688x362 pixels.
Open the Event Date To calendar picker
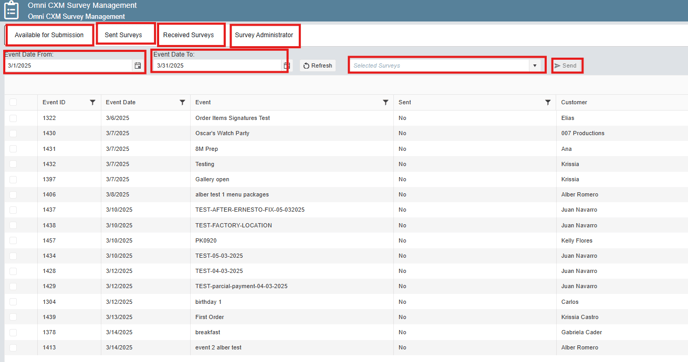pyautogui.click(x=287, y=66)
